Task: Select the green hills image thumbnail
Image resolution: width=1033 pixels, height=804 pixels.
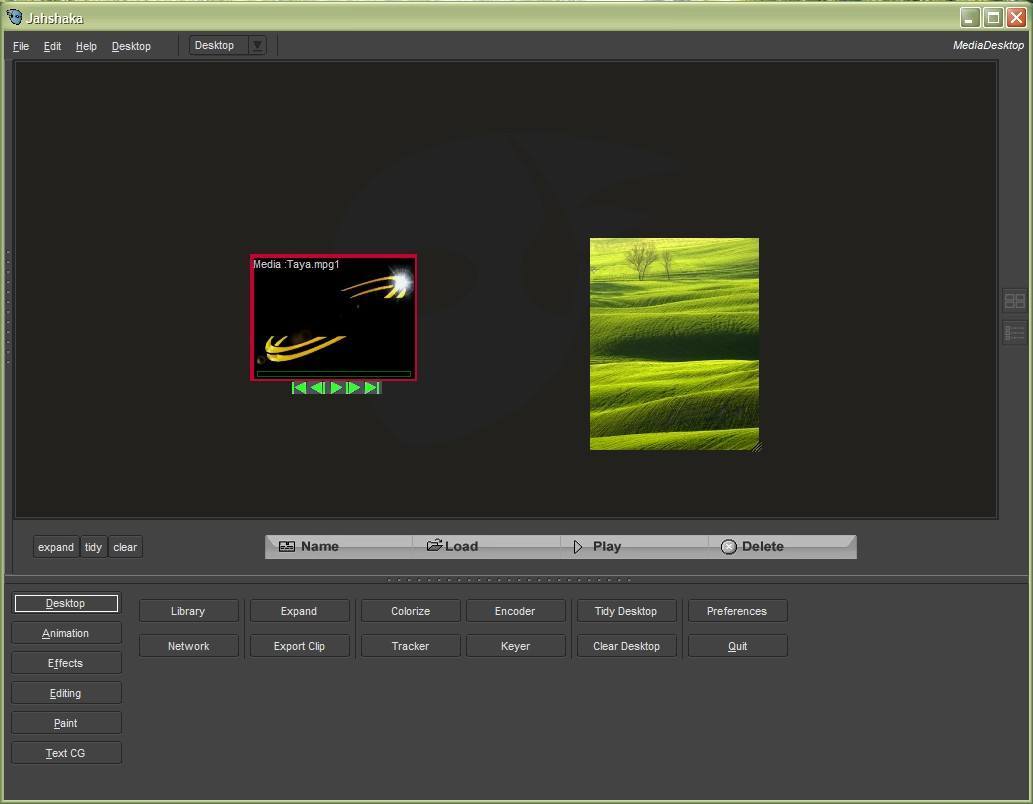Action: pyautogui.click(x=674, y=344)
